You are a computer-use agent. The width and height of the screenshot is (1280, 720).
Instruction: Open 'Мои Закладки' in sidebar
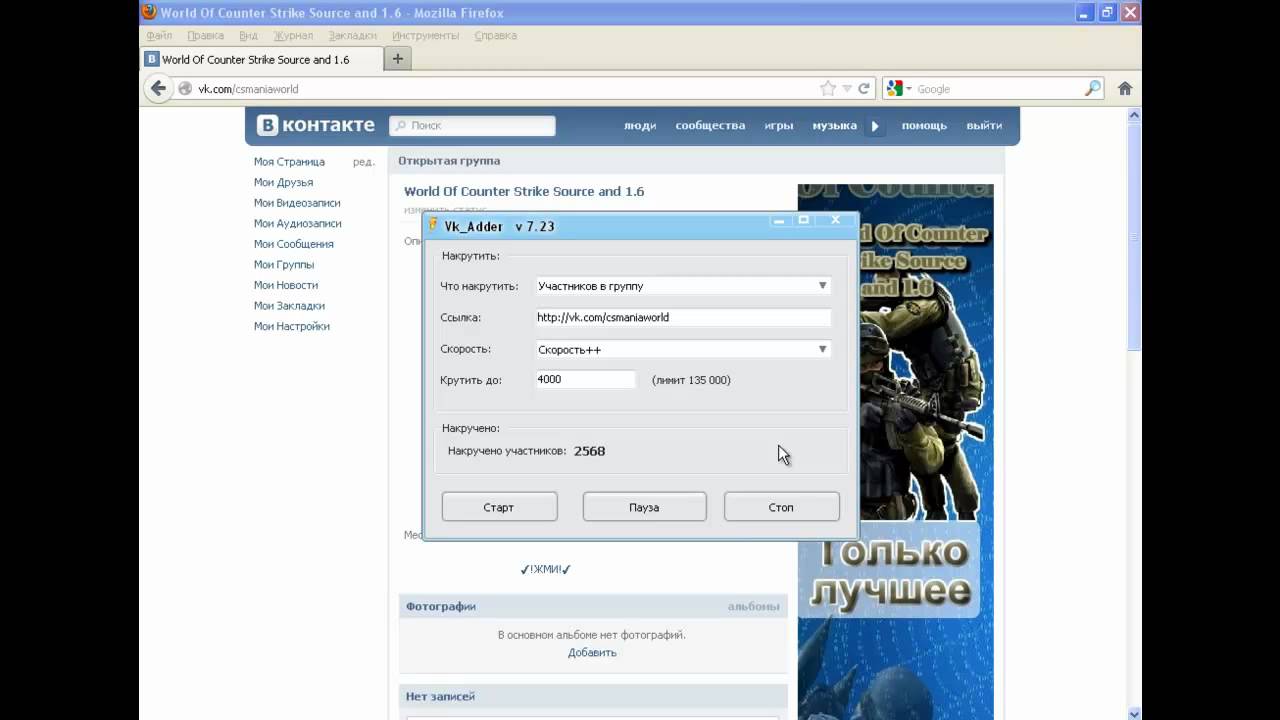[x=289, y=306]
